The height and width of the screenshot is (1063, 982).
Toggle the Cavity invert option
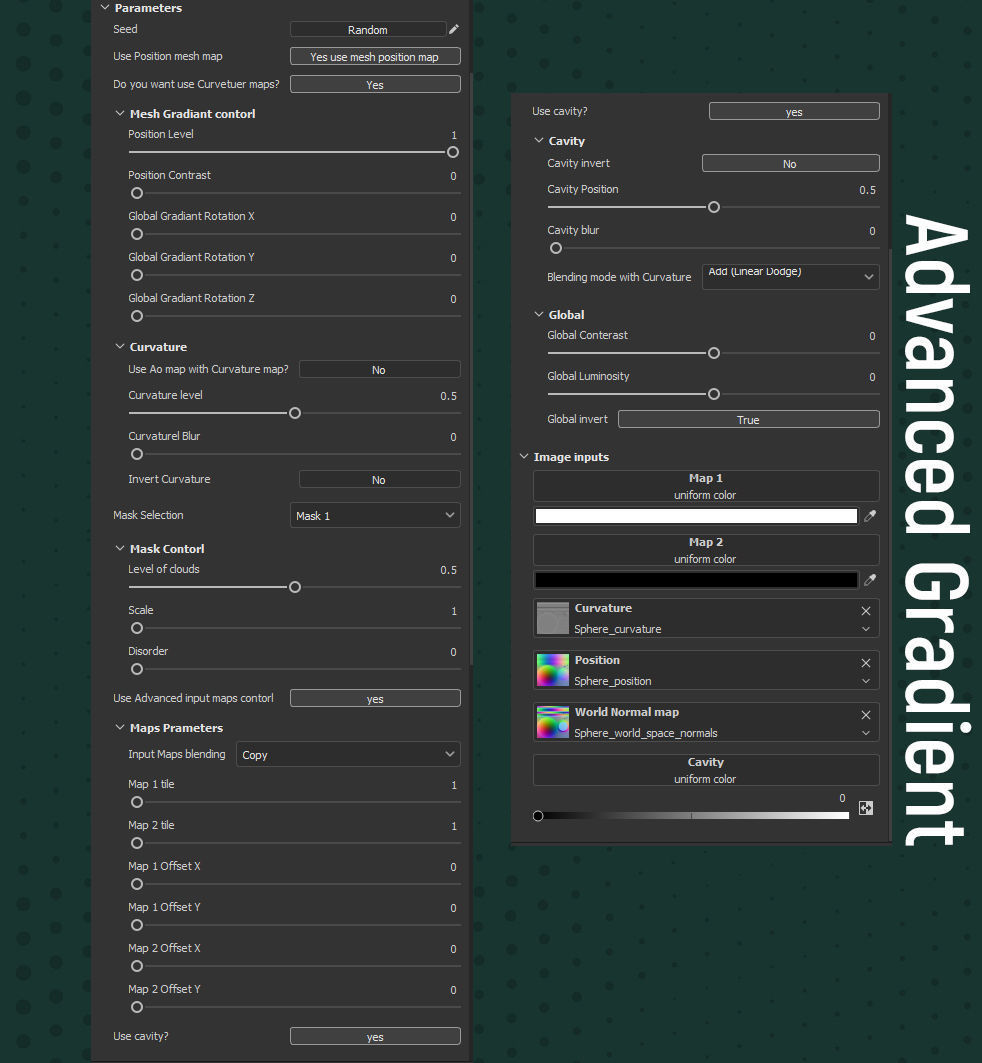click(x=790, y=163)
